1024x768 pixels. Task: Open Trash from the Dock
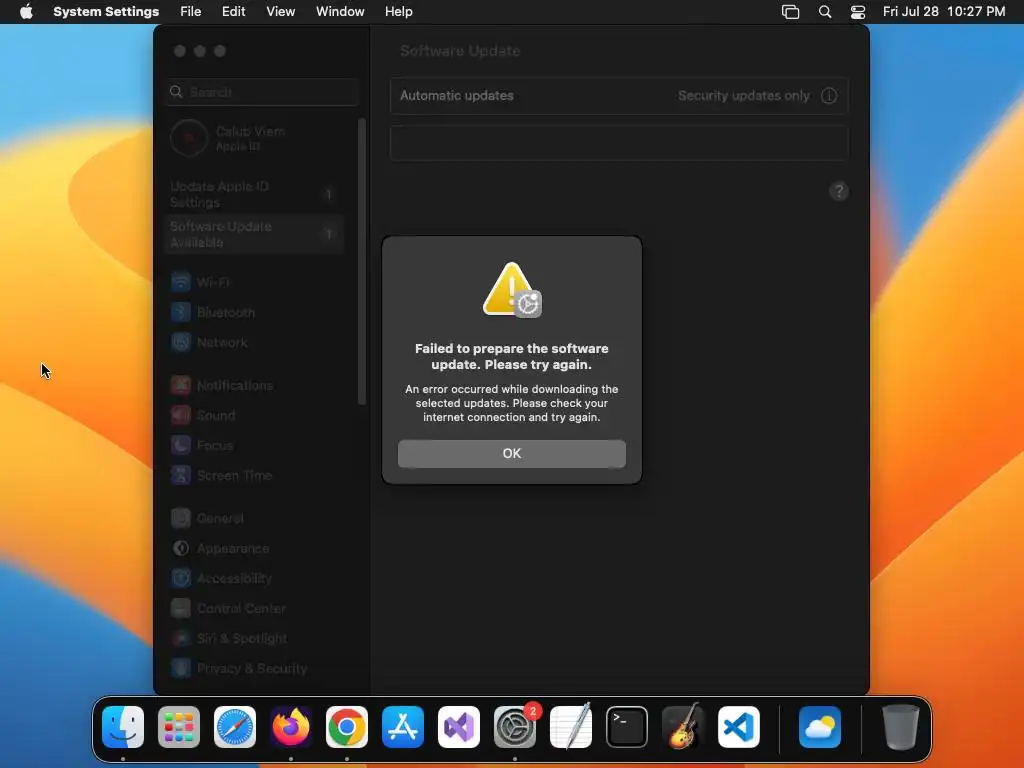(x=901, y=727)
